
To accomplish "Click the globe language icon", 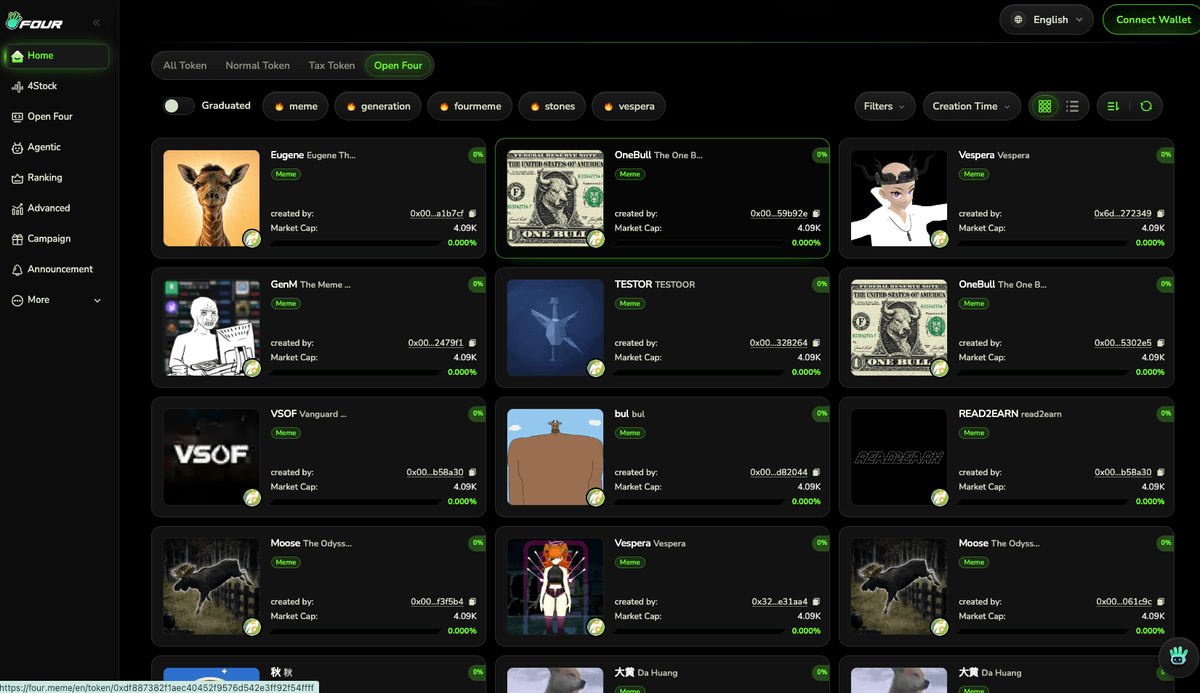I will pos(1019,20).
